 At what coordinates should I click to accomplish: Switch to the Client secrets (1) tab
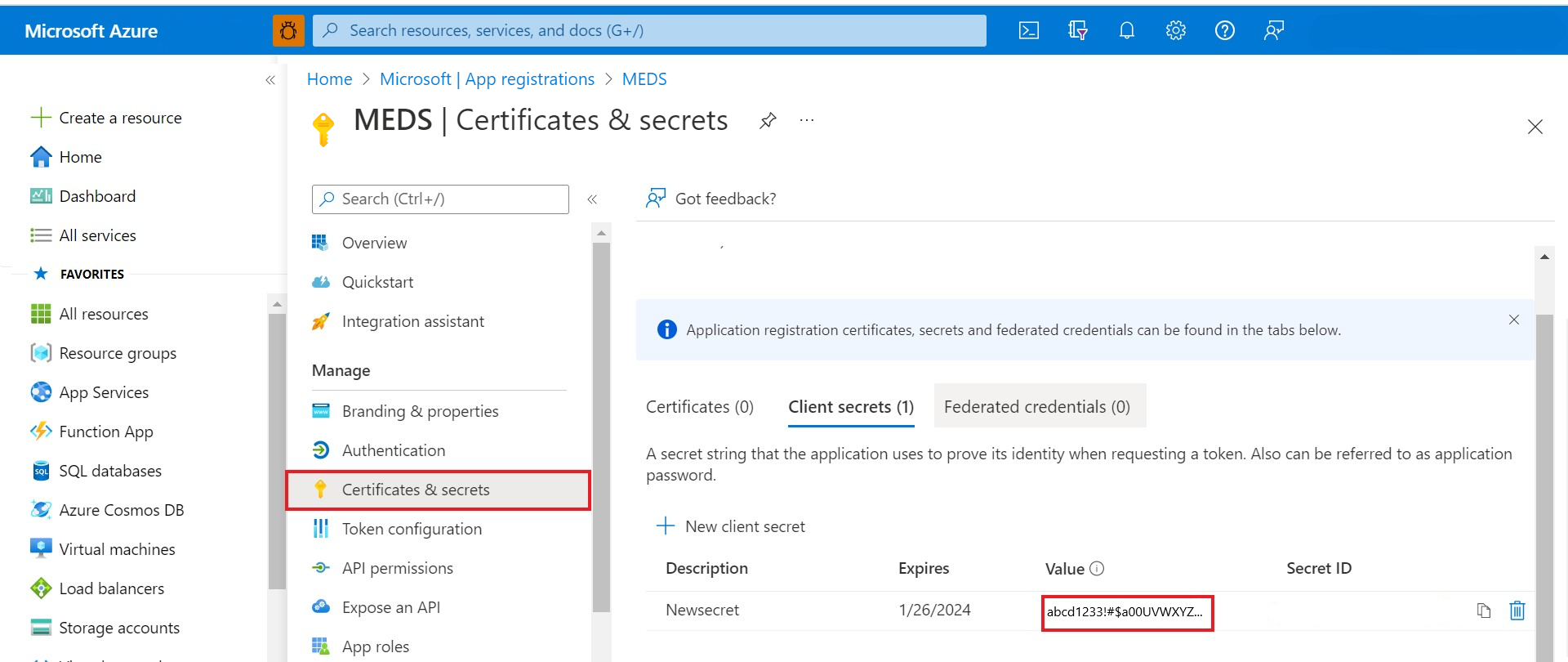click(x=851, y=406)
